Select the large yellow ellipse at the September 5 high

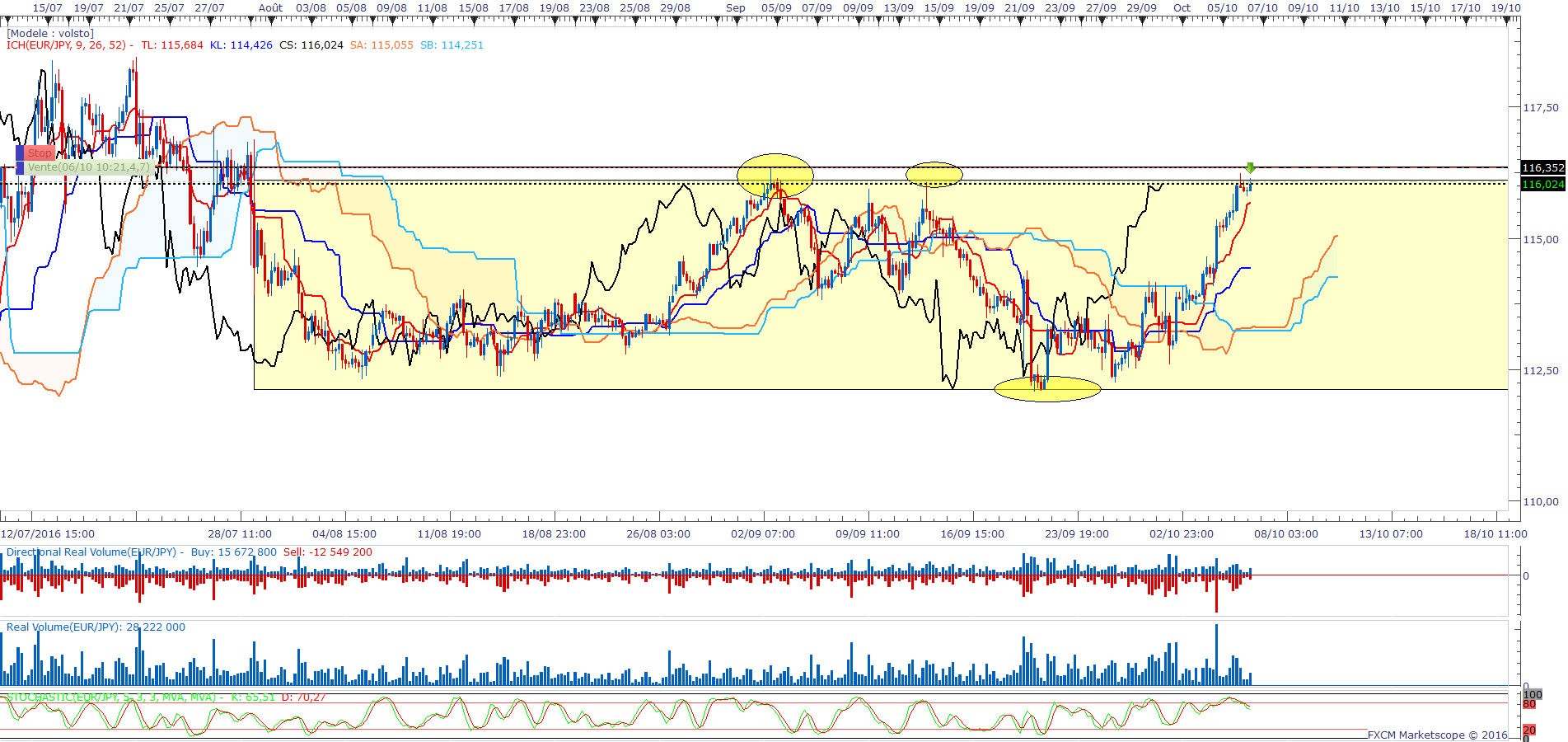point(775,175)
